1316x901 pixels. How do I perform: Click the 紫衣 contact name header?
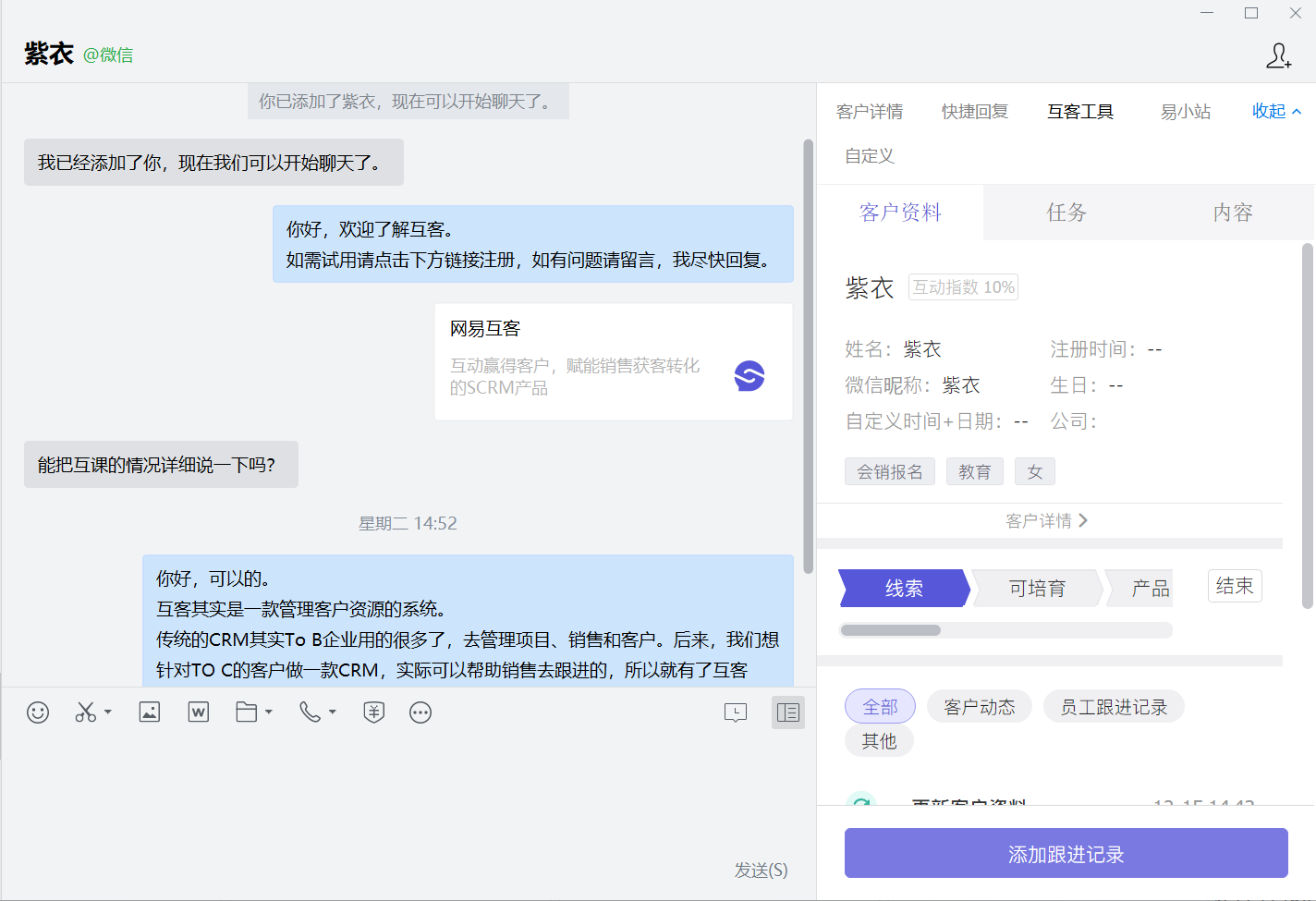49,54
